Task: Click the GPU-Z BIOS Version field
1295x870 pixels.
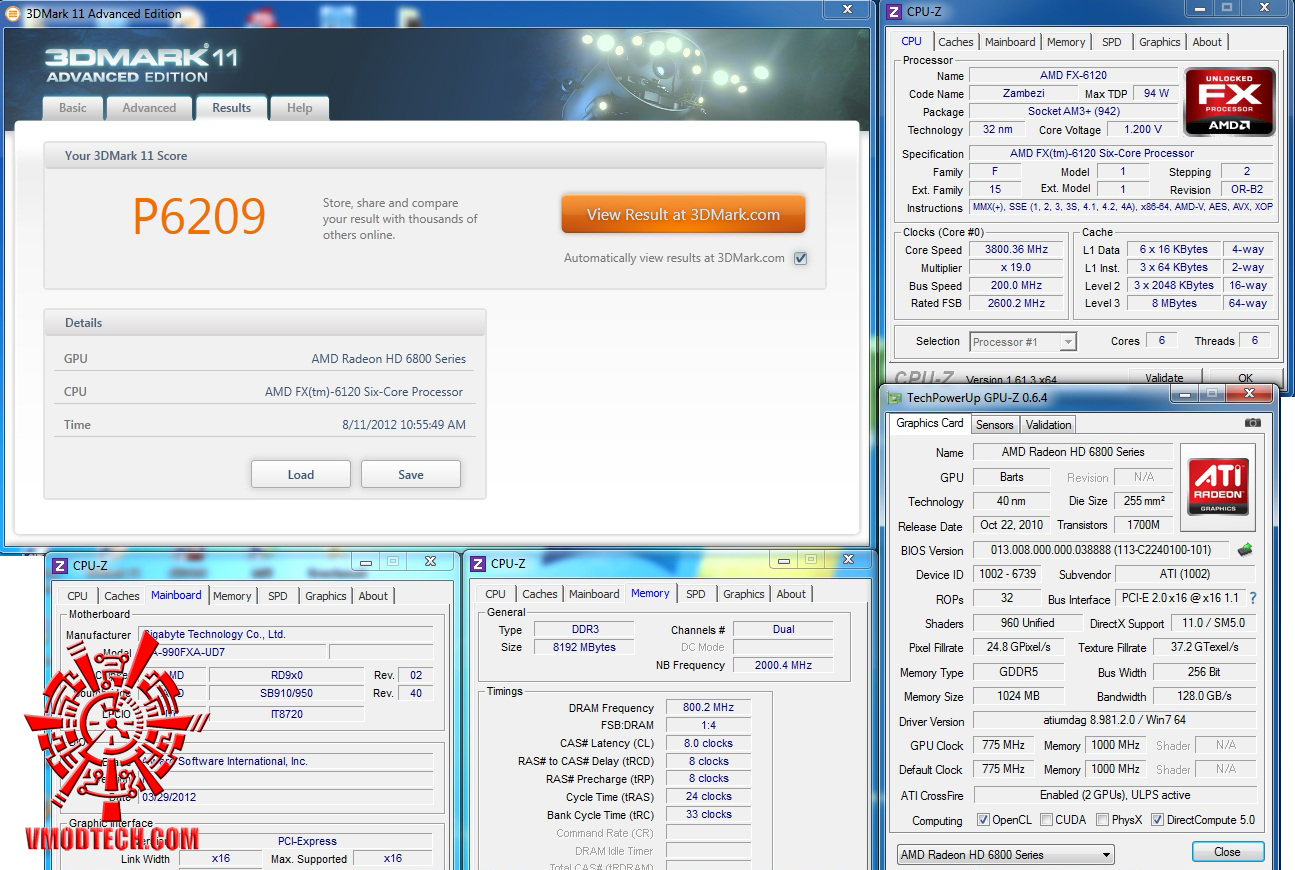Action: coord(1100,550)
